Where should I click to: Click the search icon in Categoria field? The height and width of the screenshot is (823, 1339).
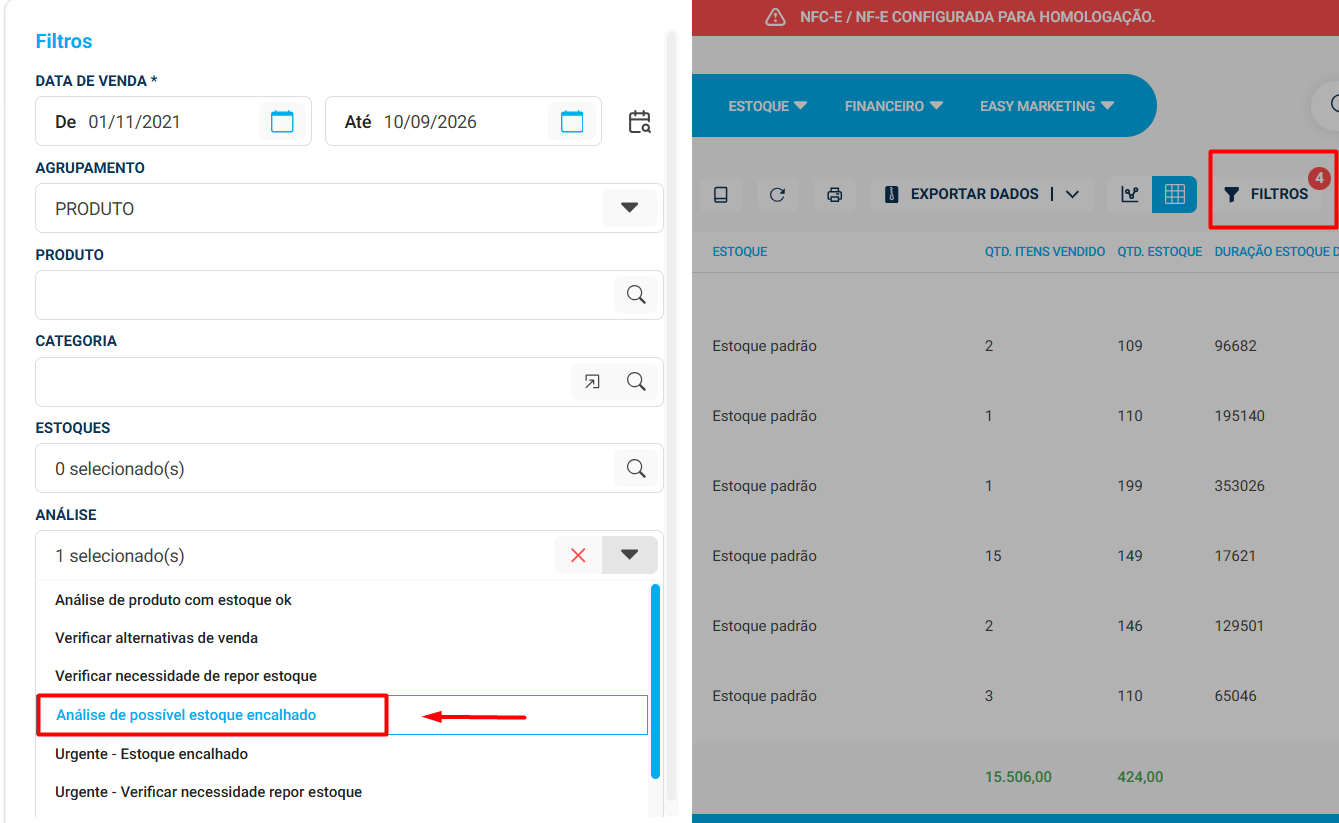pyautogui.click(x=636, y=382)
